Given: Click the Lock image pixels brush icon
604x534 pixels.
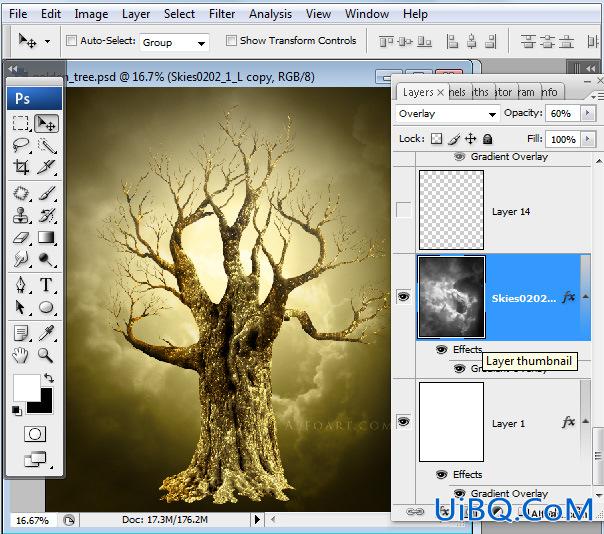Looking at the screenshot, I should tap(454, 139).
